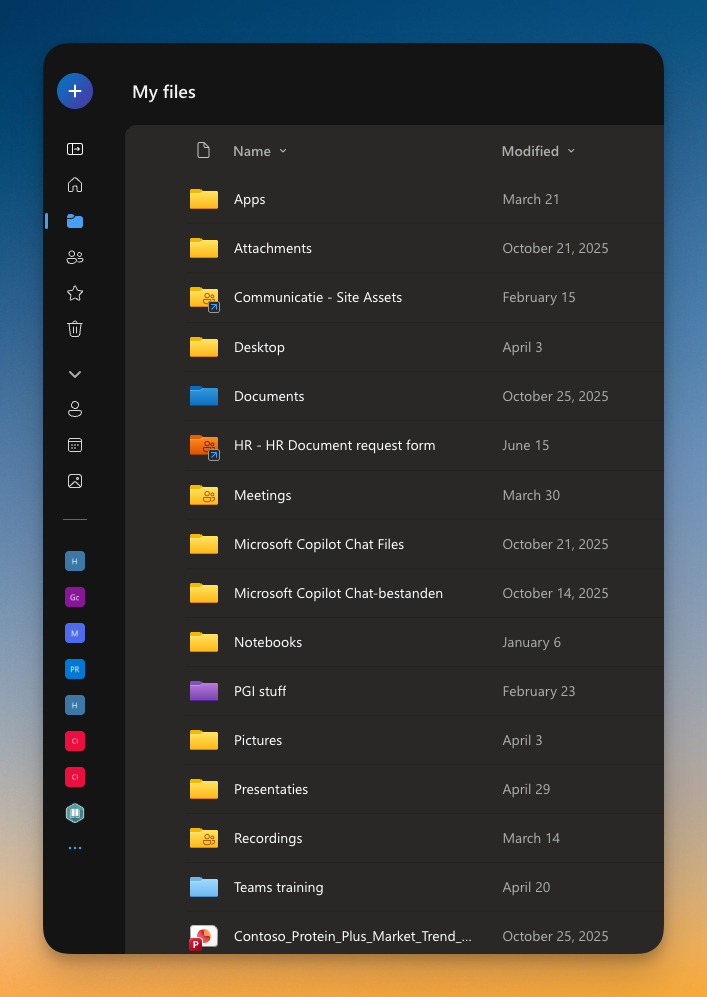Open Microsoft Copilot Chat-bestanden folder
Screen dimensions: 707x997
pyautogui.click(x=338, y=593)
